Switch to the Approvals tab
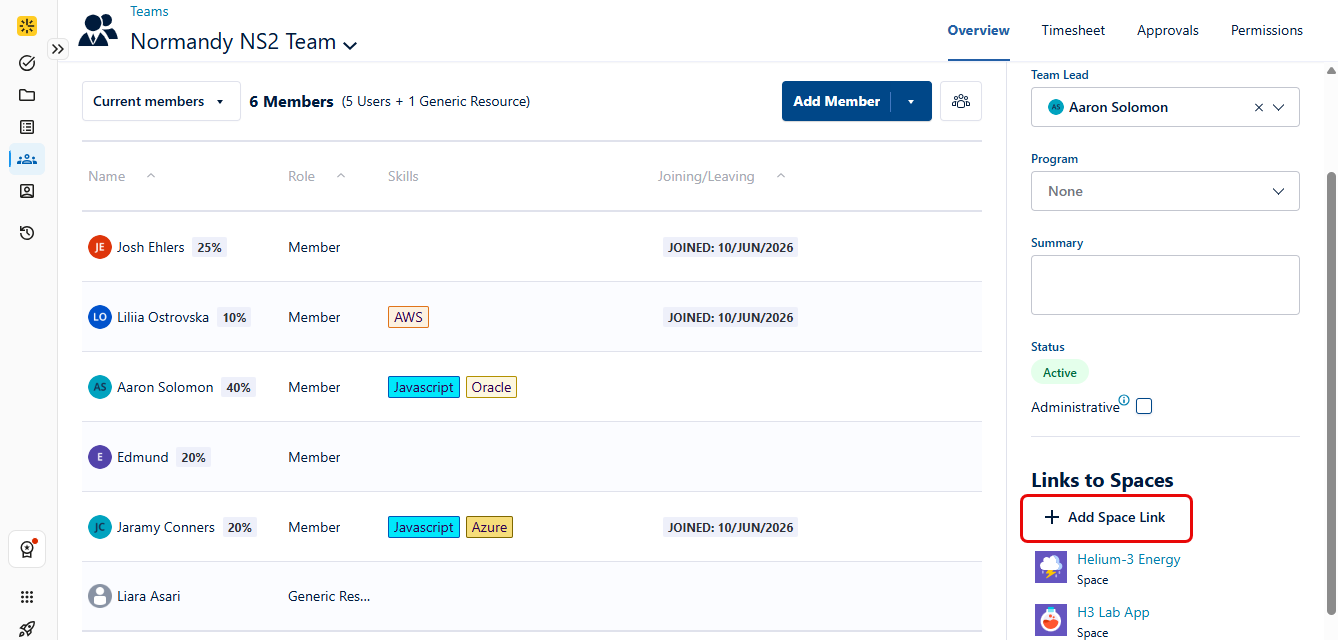The width and height of the screenshot is (1338, 640). click(1168, 30)
